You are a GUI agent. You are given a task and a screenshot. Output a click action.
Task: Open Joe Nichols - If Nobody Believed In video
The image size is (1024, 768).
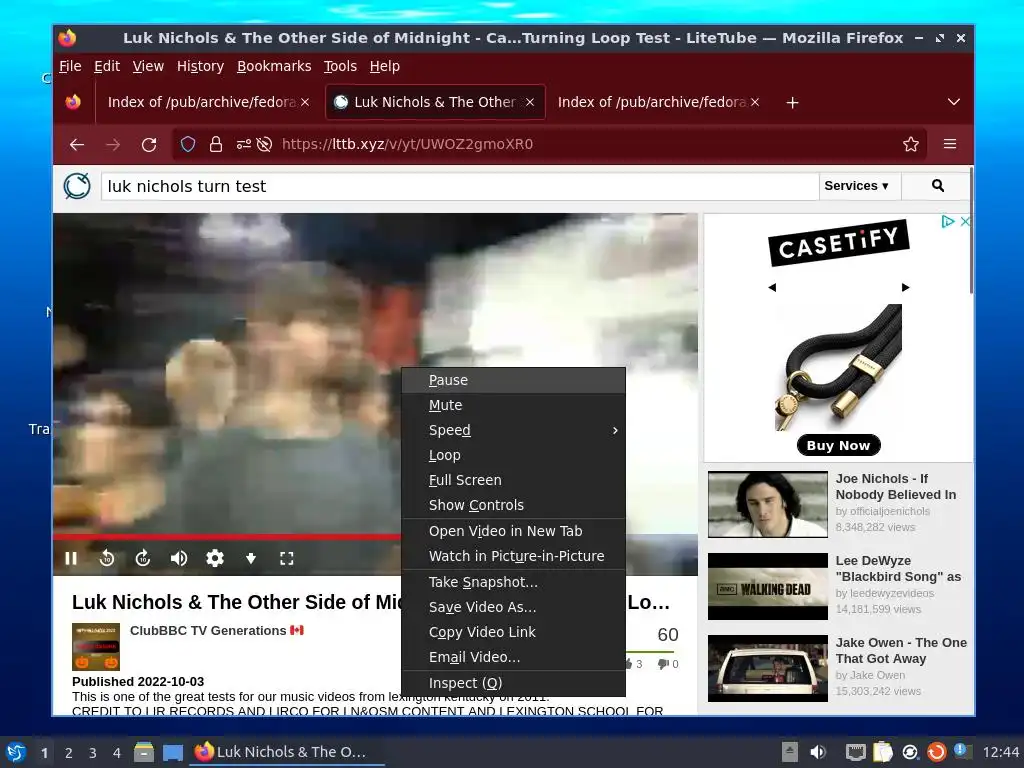click(x=895, y=487)
